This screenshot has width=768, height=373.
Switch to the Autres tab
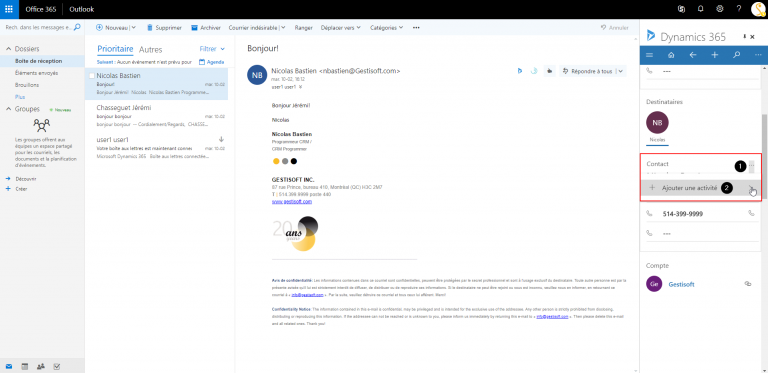pyautogui.click(x=150, y=49)
